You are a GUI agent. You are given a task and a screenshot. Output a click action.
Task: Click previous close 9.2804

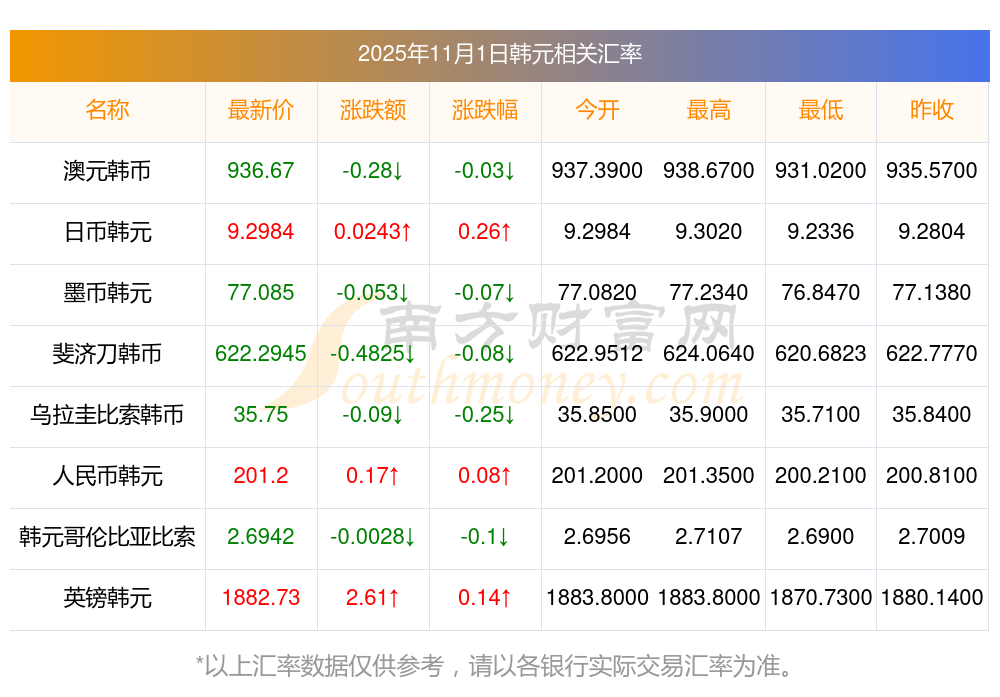coord(932,232)
